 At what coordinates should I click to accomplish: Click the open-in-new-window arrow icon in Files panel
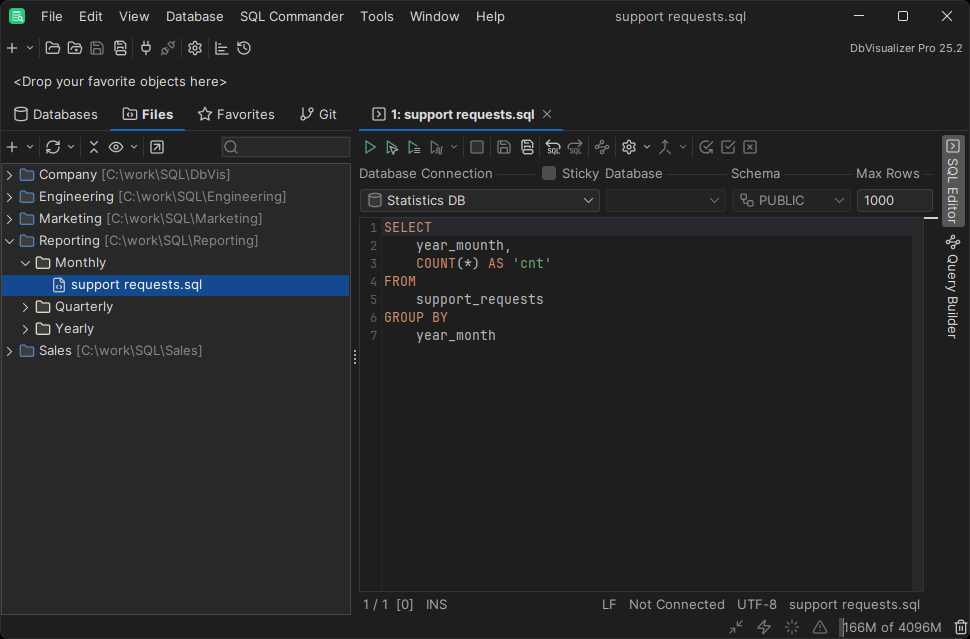coord(157,147)
